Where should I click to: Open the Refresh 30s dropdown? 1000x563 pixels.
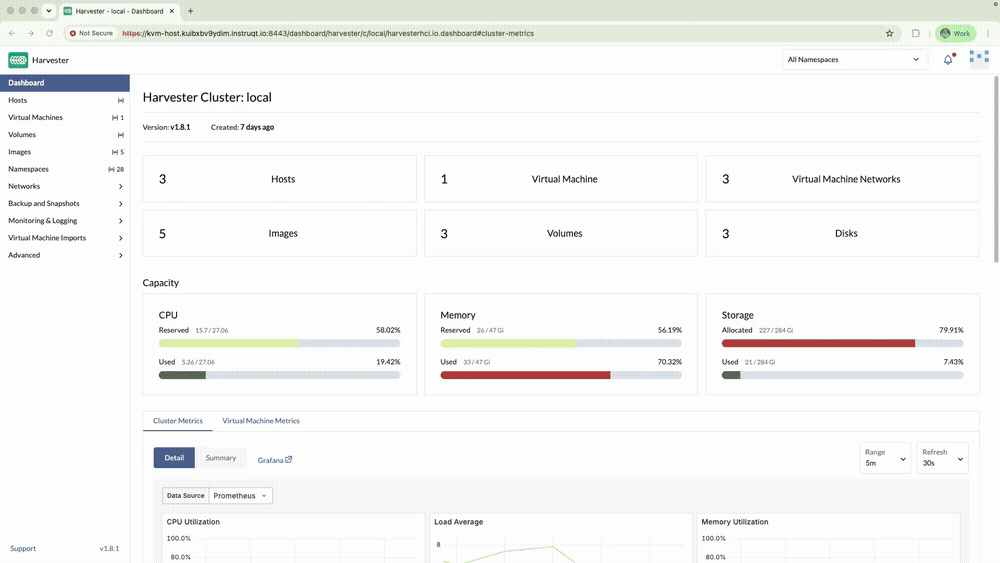pyautogui.click(x=943, y=458)
